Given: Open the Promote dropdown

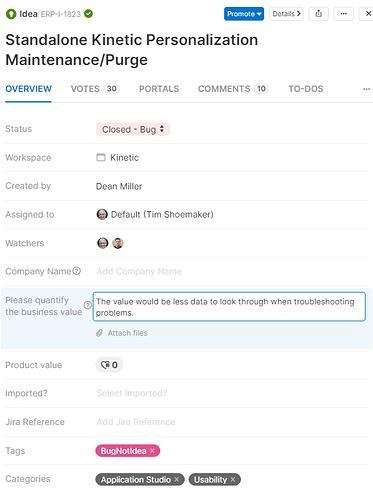Looking at the screenshot, I should coord(244,14).
